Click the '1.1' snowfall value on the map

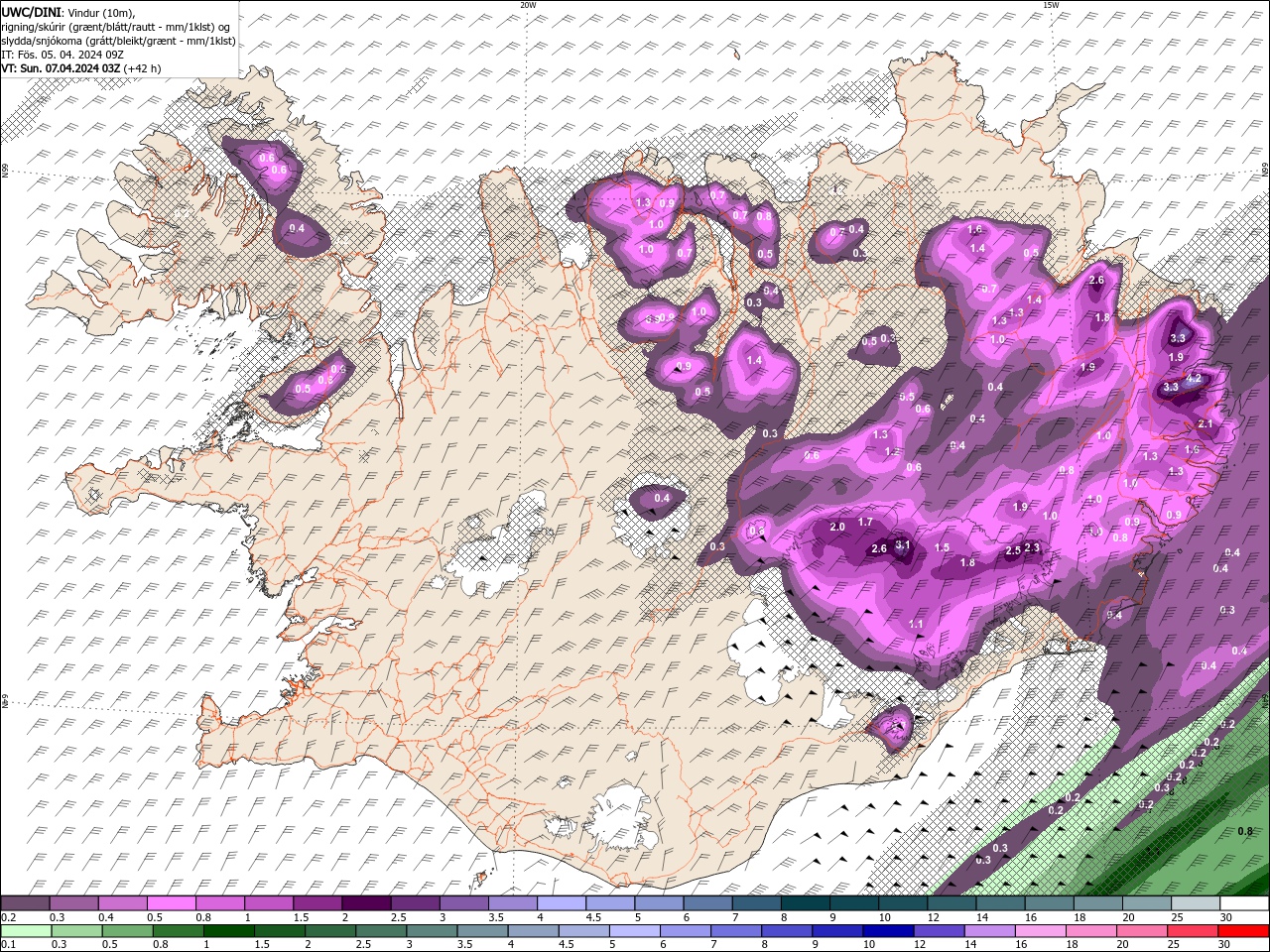point(916,624)
